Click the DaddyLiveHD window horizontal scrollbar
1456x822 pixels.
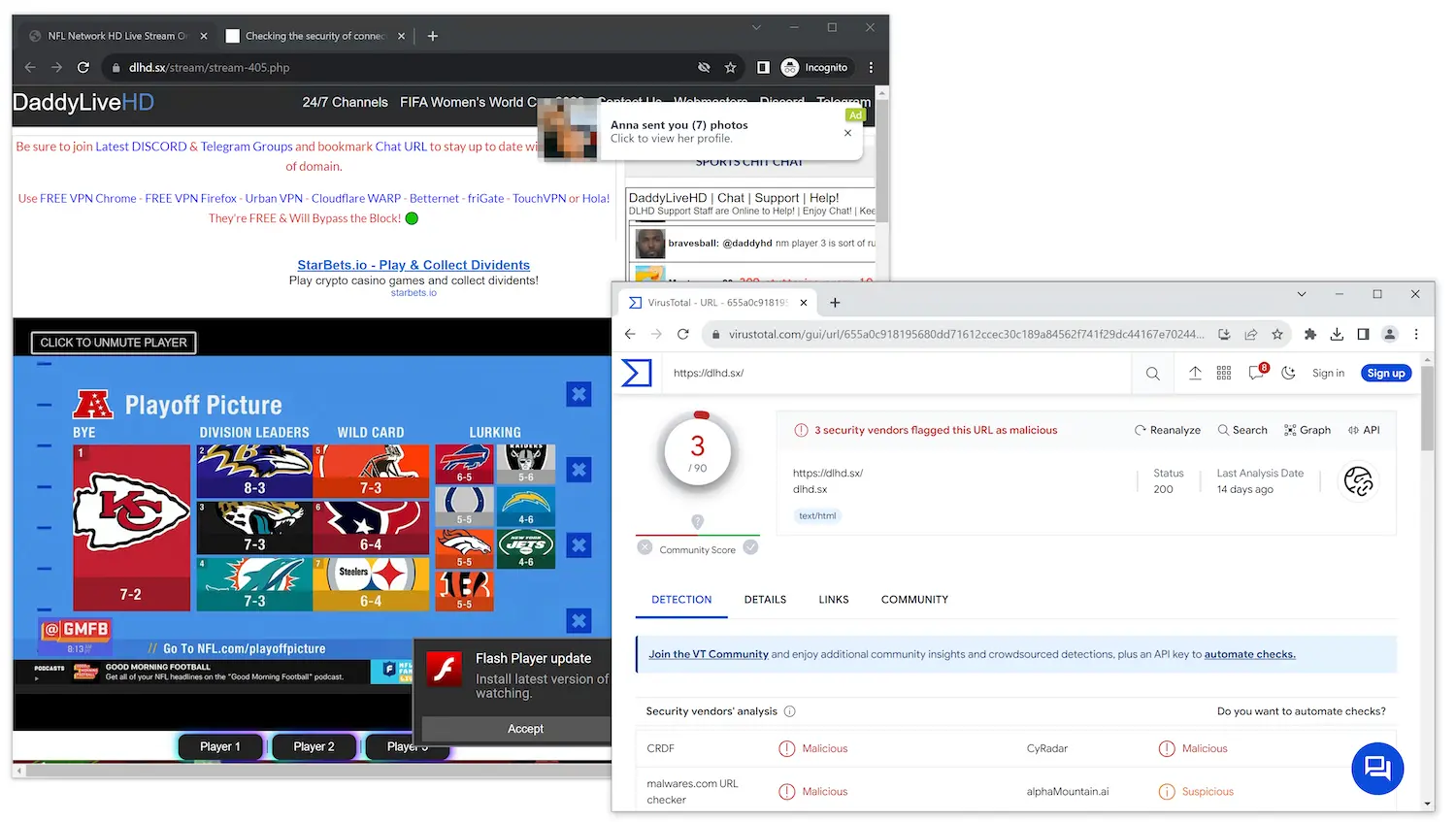tap(320, 771)
